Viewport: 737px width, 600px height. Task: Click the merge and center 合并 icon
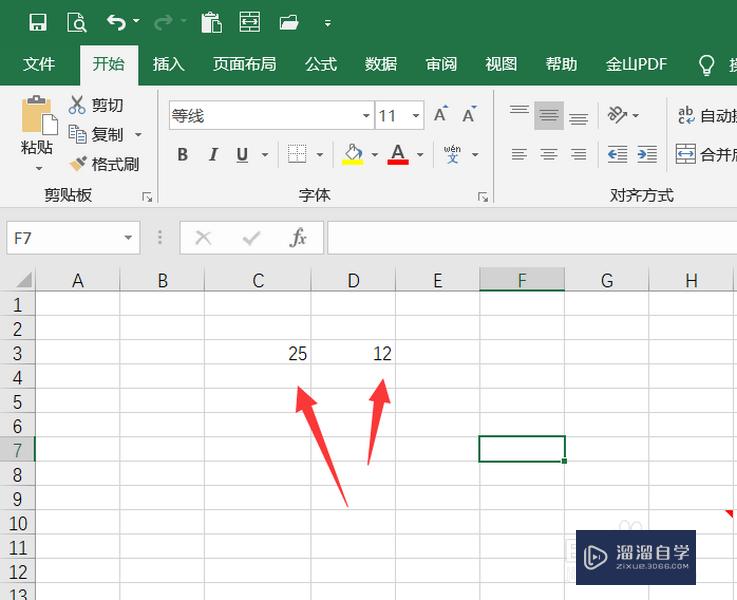click(x=686, y=154)
